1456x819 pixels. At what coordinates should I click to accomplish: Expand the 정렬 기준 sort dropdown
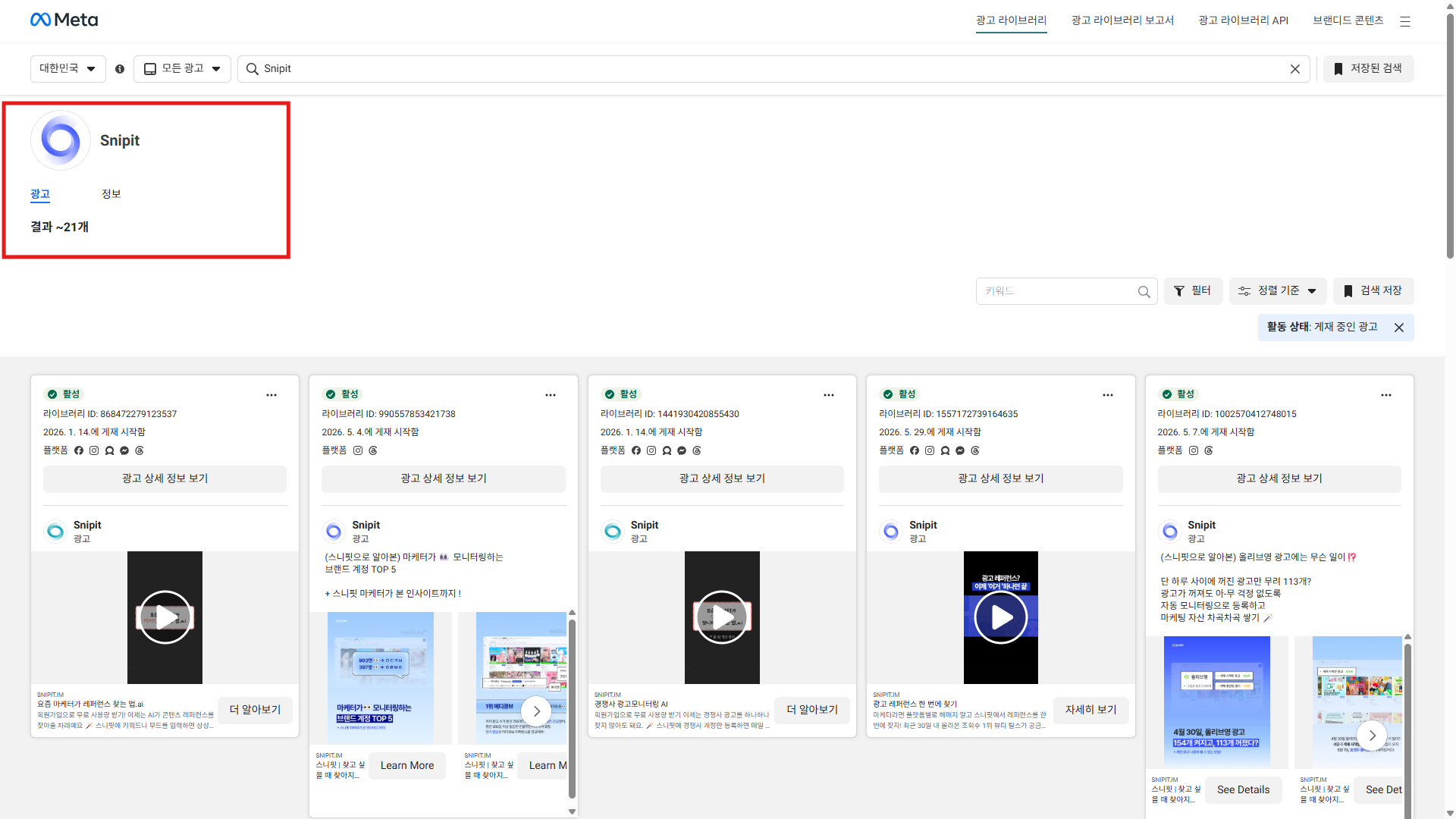pos(1278,291)
